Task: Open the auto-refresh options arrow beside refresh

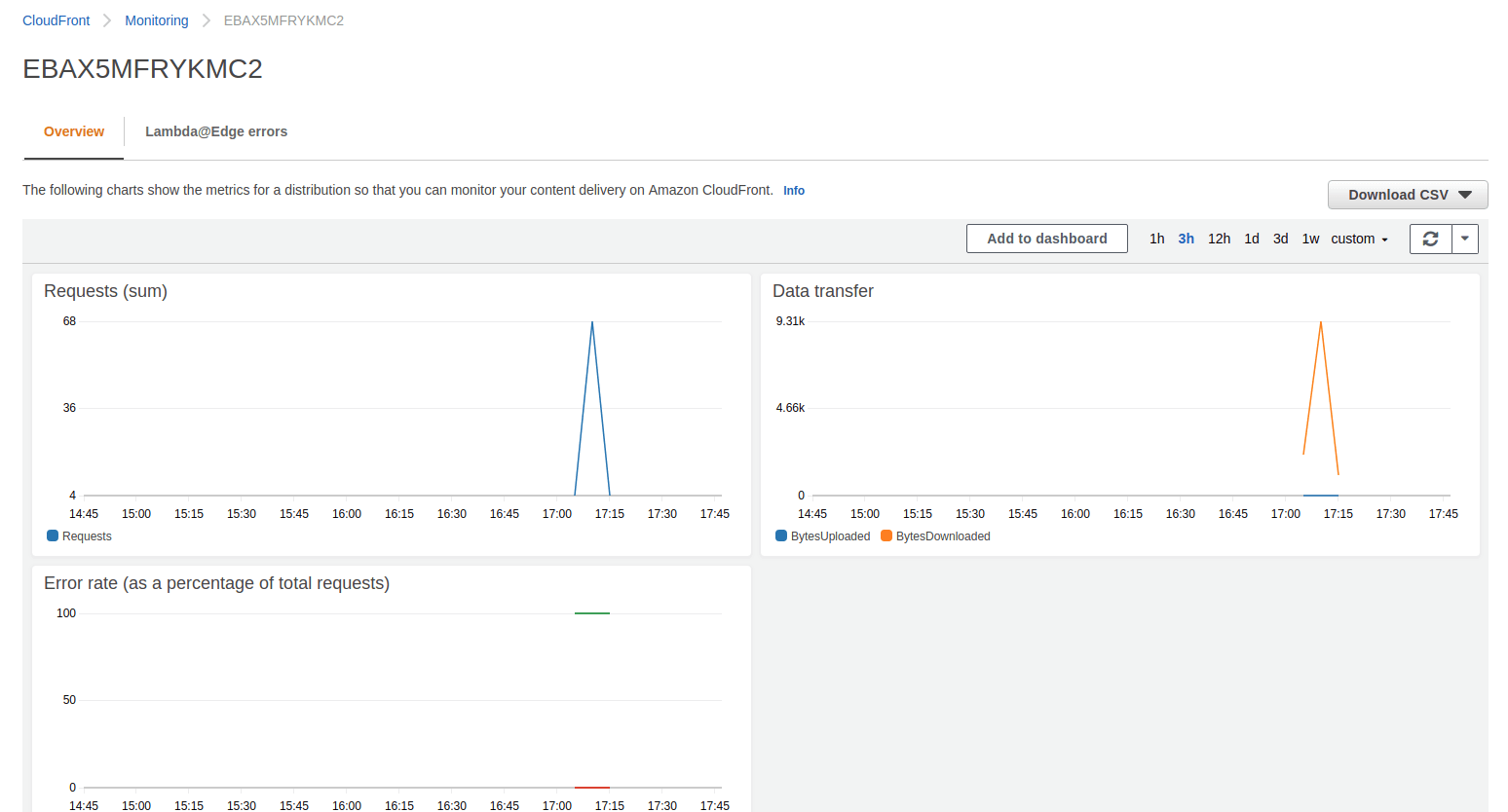Action: click(x=1465, y=239)
